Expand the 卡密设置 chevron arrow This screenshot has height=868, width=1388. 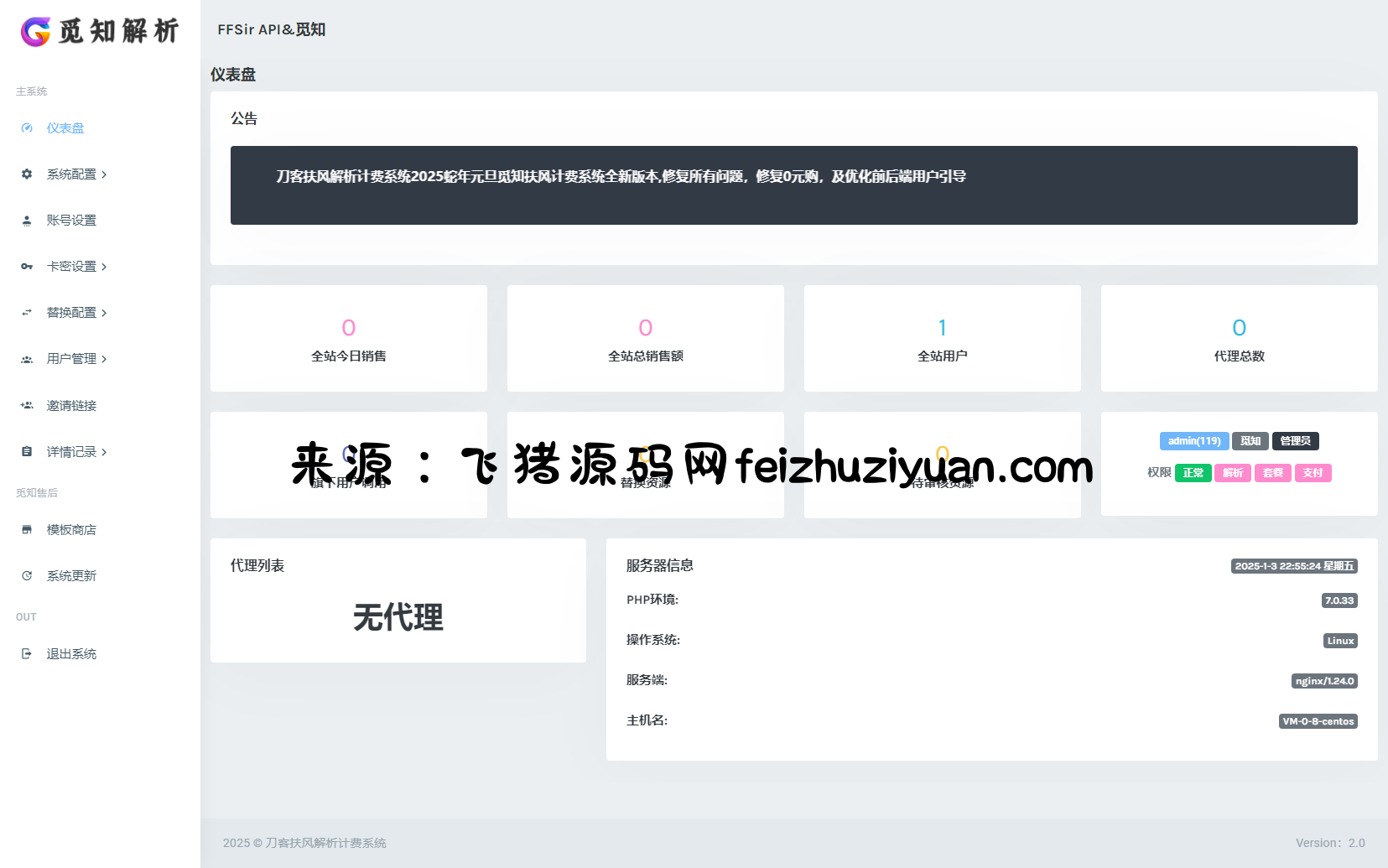104,267
